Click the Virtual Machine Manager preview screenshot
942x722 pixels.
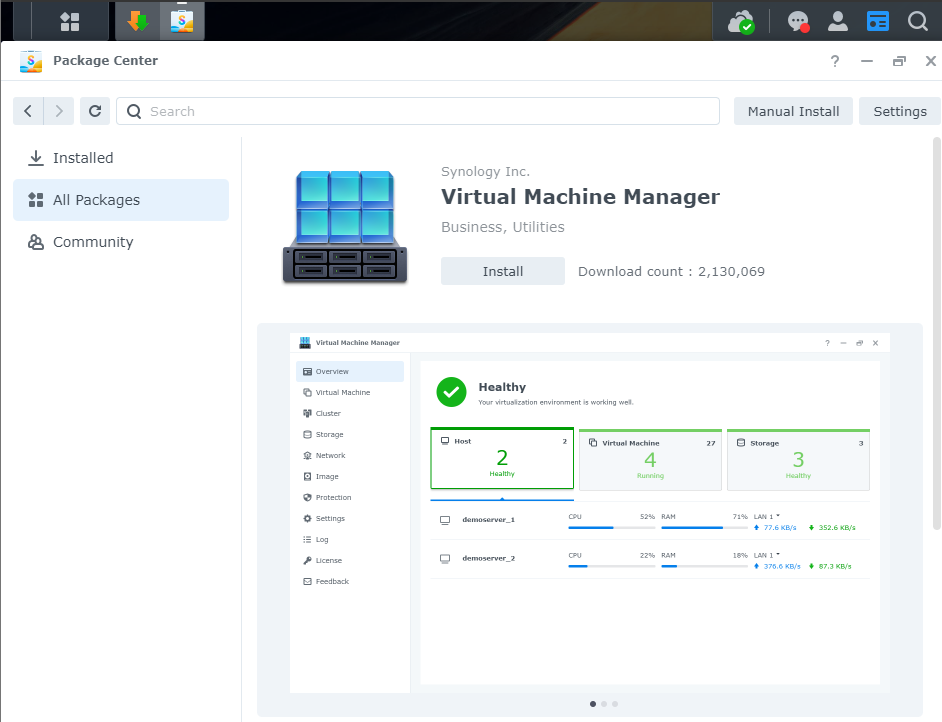tap(589, 513)
